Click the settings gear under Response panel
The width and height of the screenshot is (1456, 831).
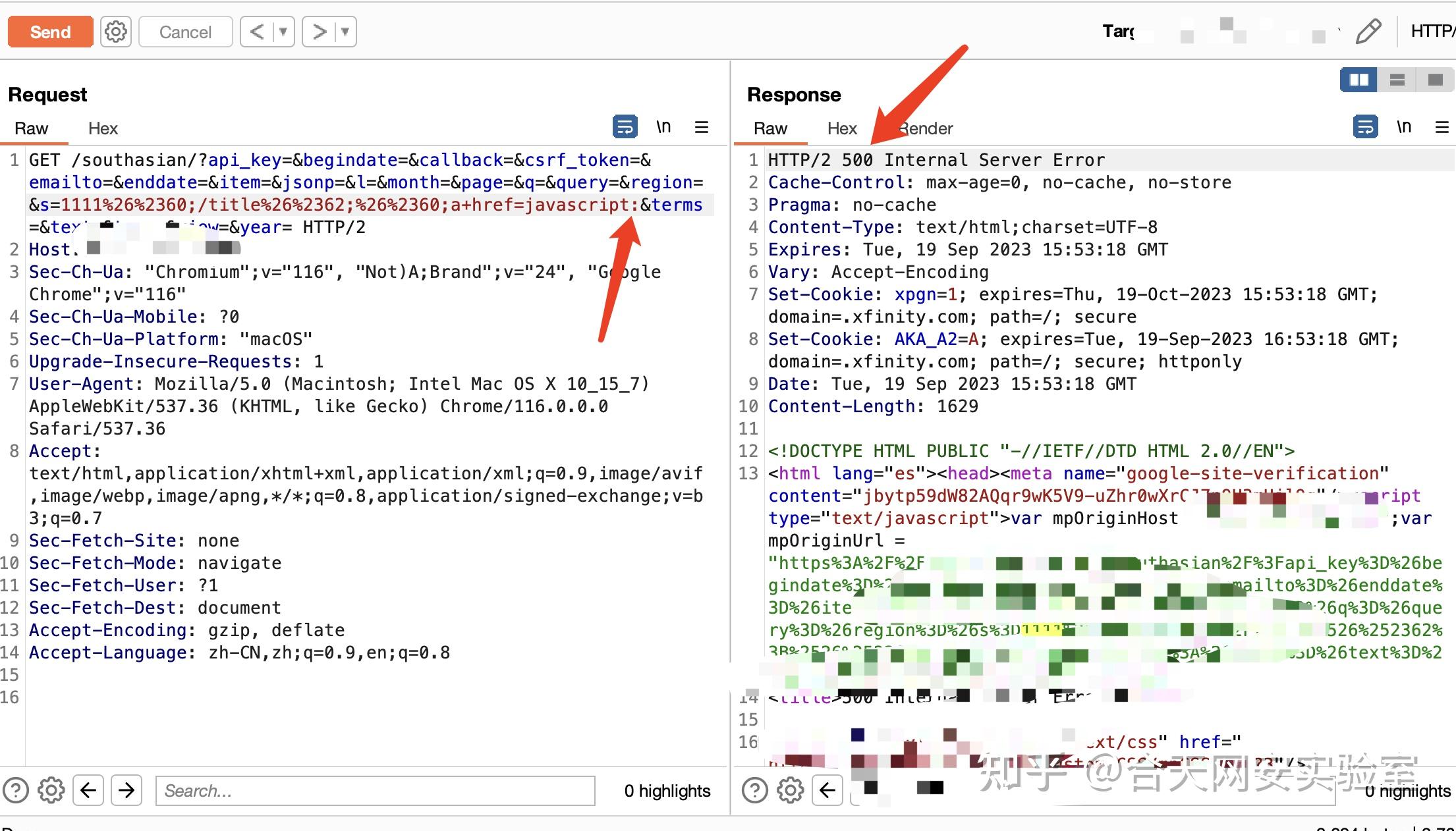(x=789, y=790)
